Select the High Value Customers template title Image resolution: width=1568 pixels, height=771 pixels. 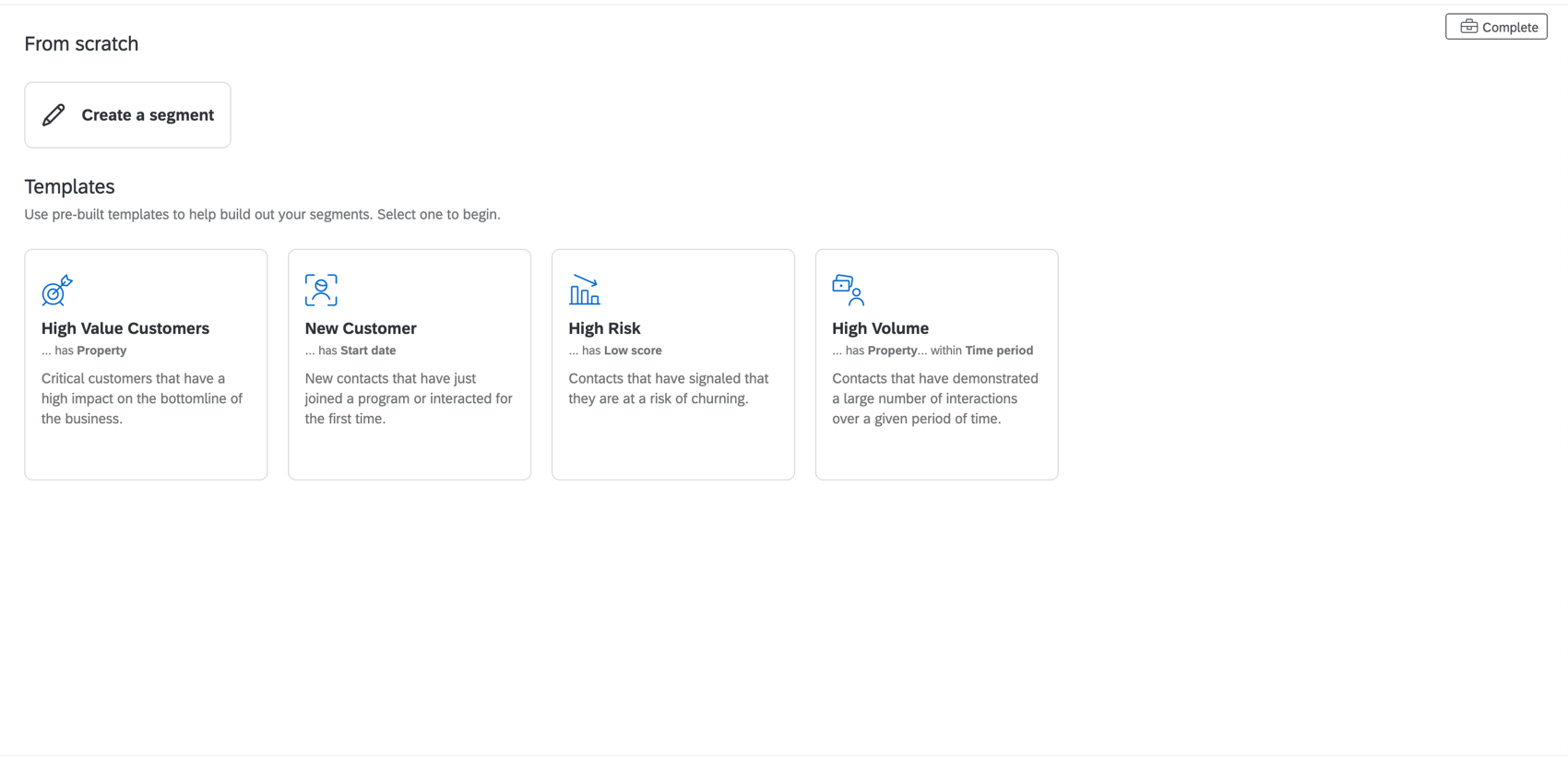click(125, 328)
